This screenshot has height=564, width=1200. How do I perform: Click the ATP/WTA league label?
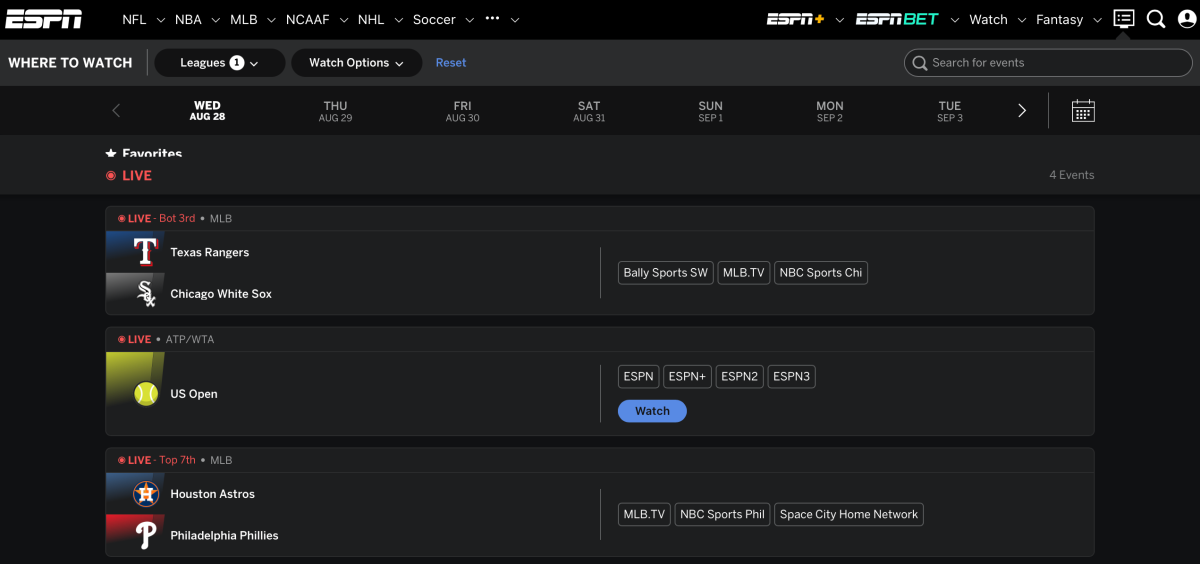[x=190, y=339]
